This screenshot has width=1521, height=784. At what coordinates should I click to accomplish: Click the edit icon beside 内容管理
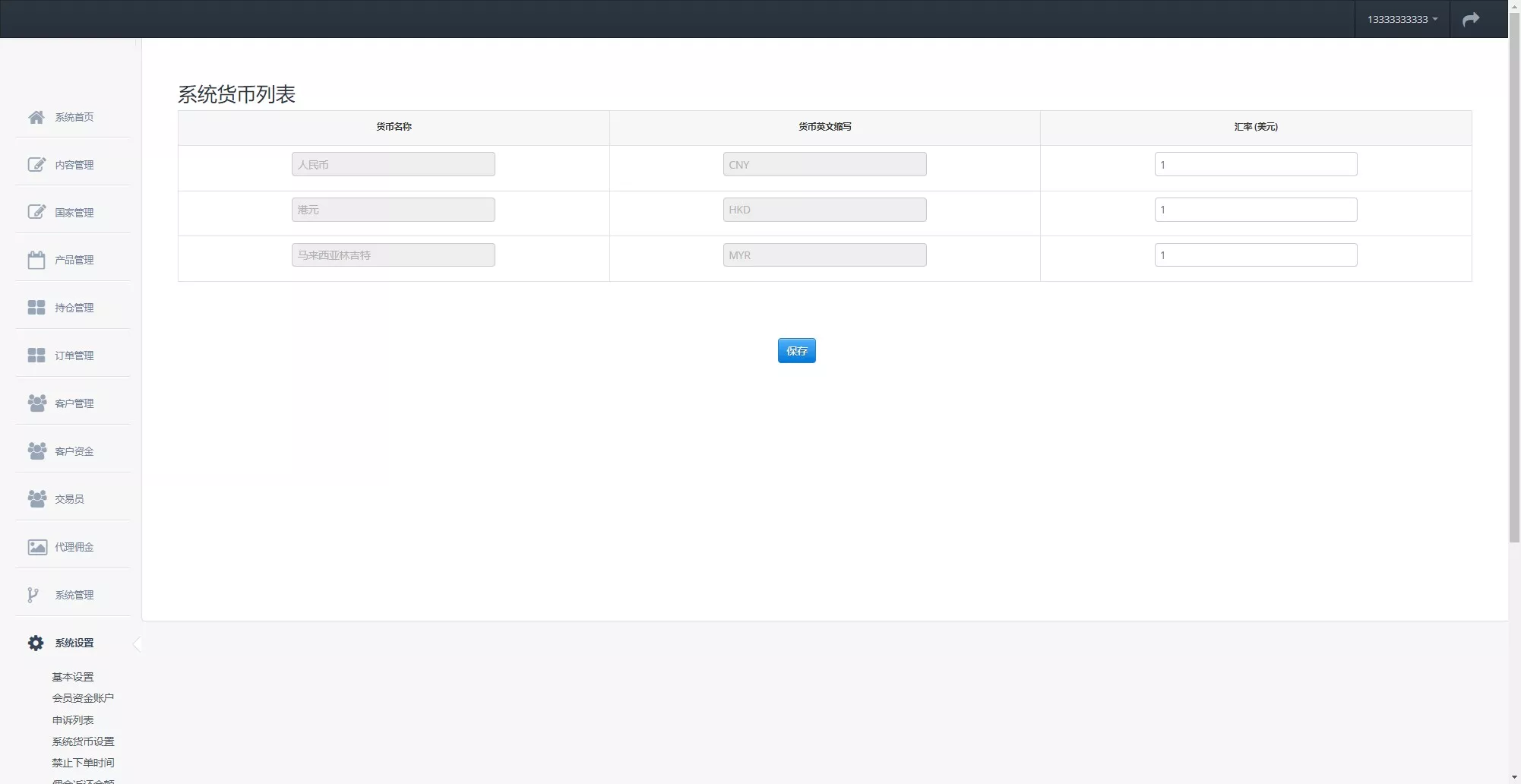click(36, 165)
